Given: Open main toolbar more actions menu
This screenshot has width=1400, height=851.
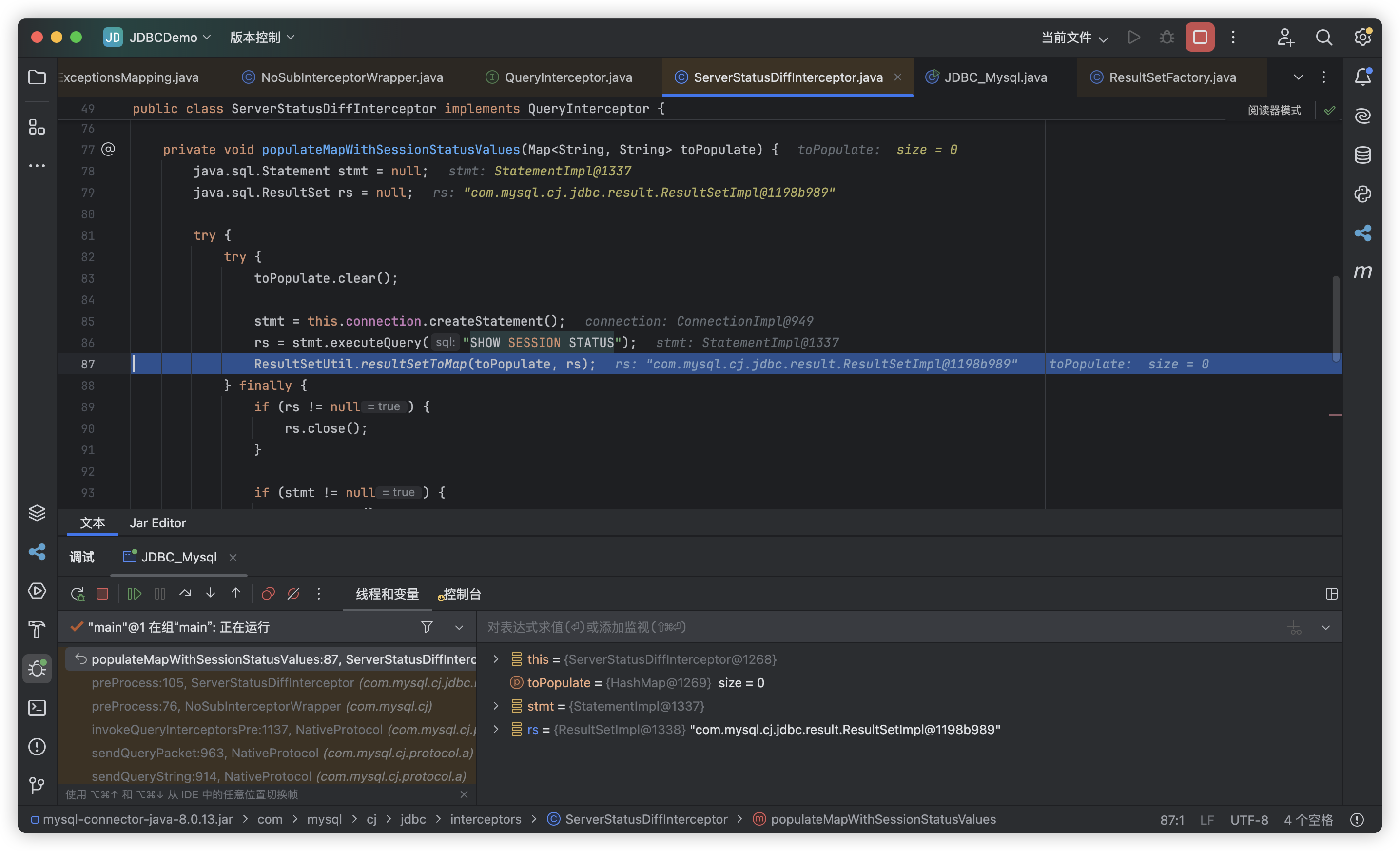Looking at the screenshot, I should (x=1233, y=37).
